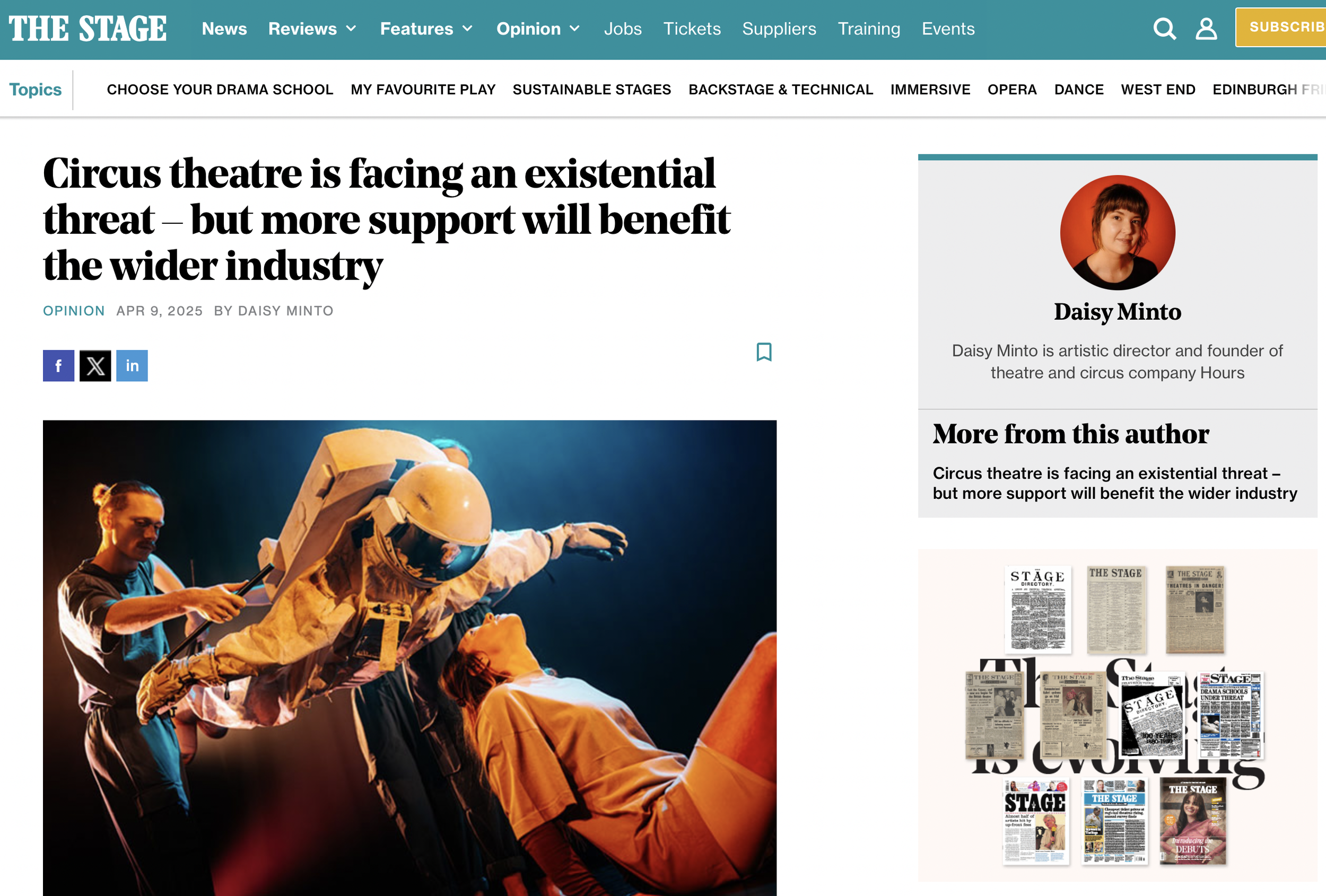Click The Stage is evolving promo banner
This screenshot has height=896, width=1326.
[x=1116, y=715]
